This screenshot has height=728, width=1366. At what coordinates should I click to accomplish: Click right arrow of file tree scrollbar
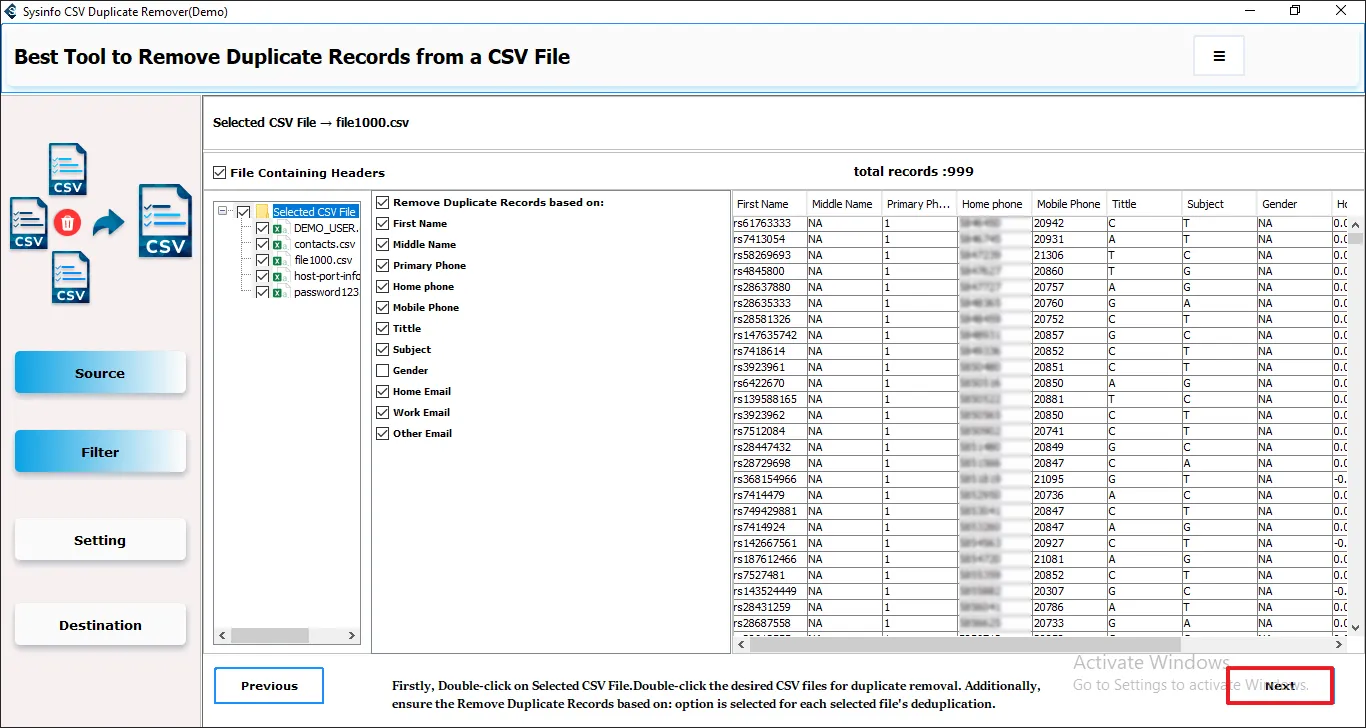[352, 635]
